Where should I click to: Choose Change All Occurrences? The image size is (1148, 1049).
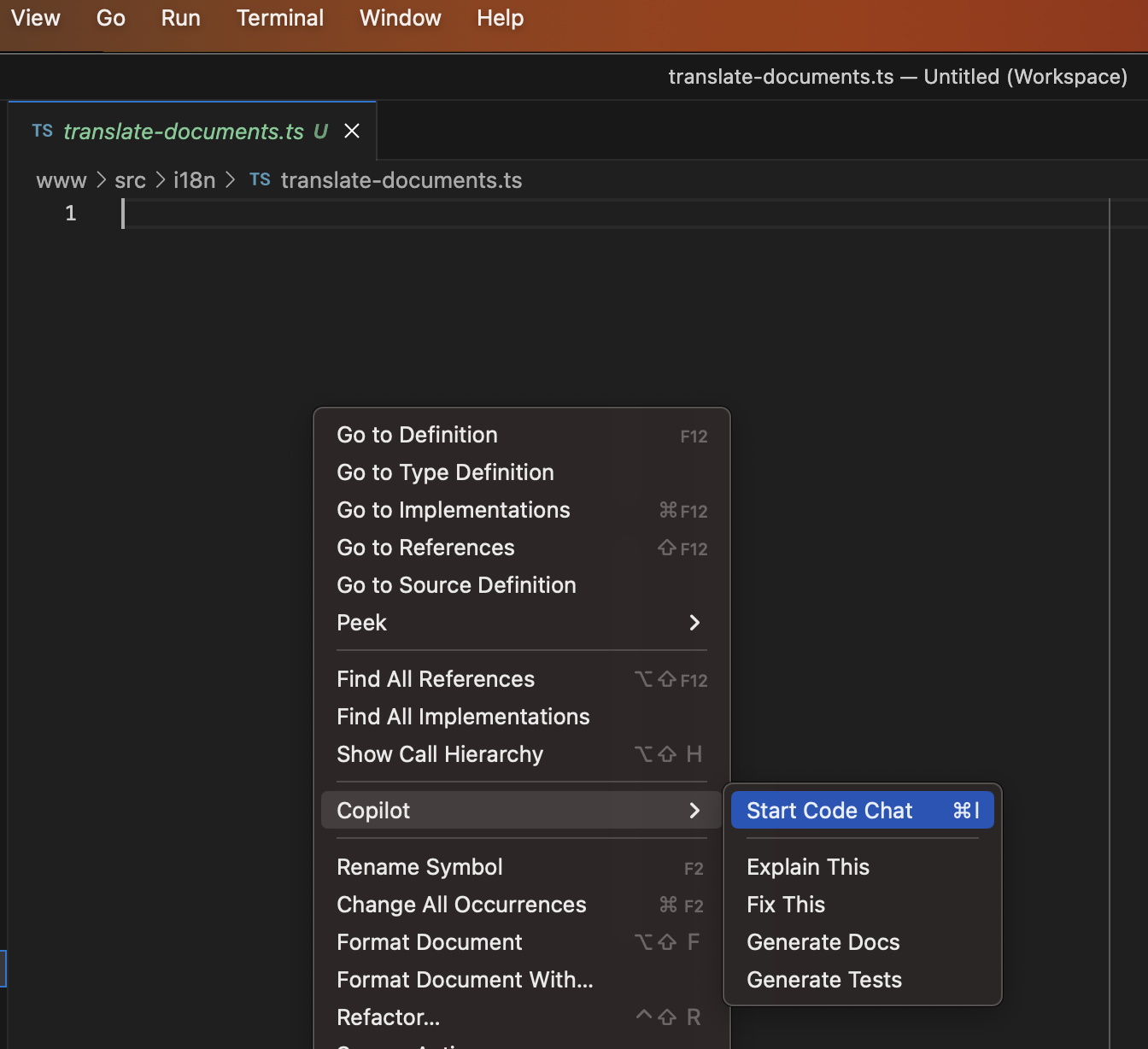click(522, 905)
